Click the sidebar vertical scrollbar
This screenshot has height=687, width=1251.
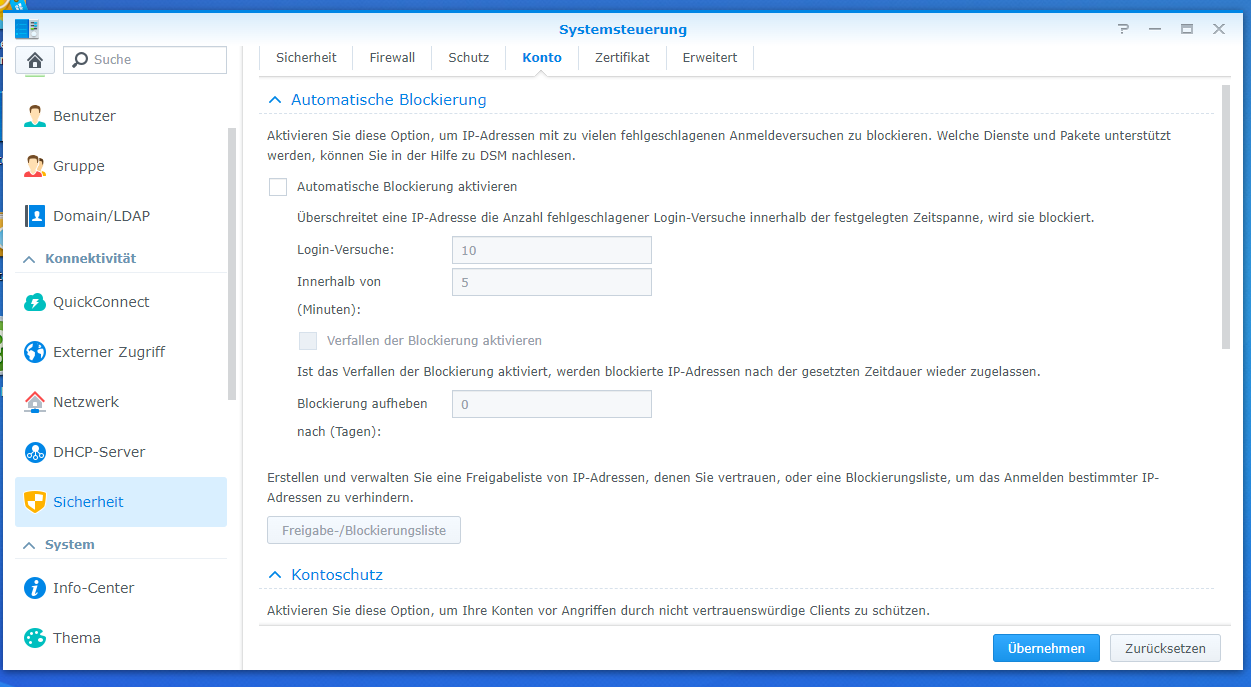tap(232, 263)
